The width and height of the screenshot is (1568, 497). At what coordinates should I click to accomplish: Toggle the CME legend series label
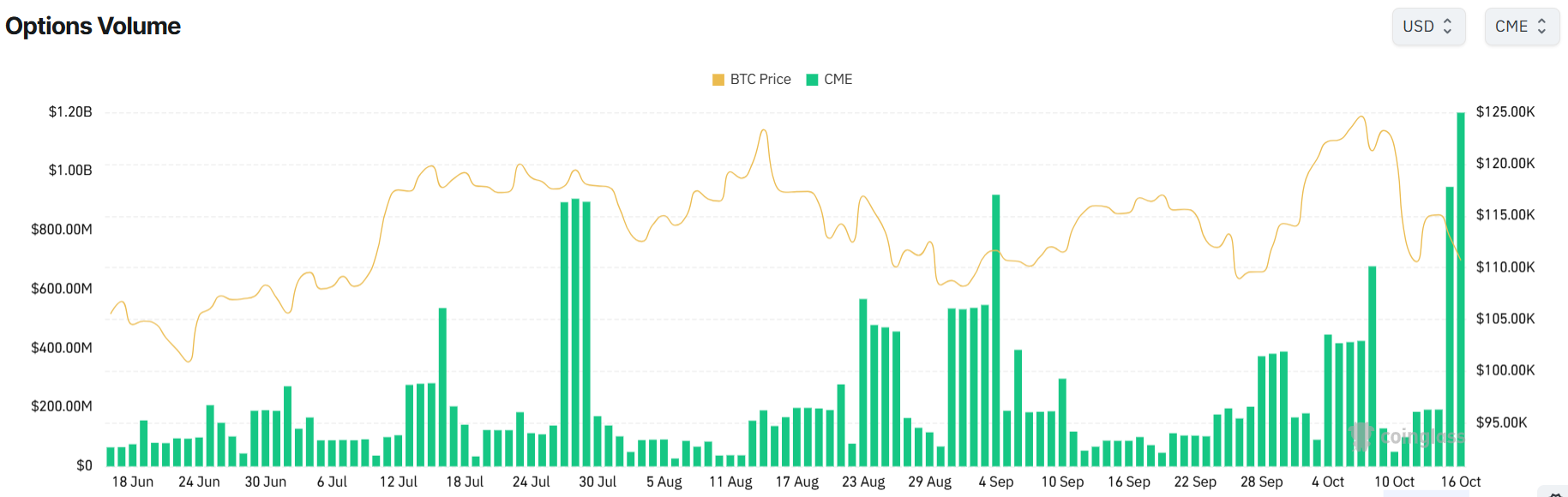click(838, 80)
